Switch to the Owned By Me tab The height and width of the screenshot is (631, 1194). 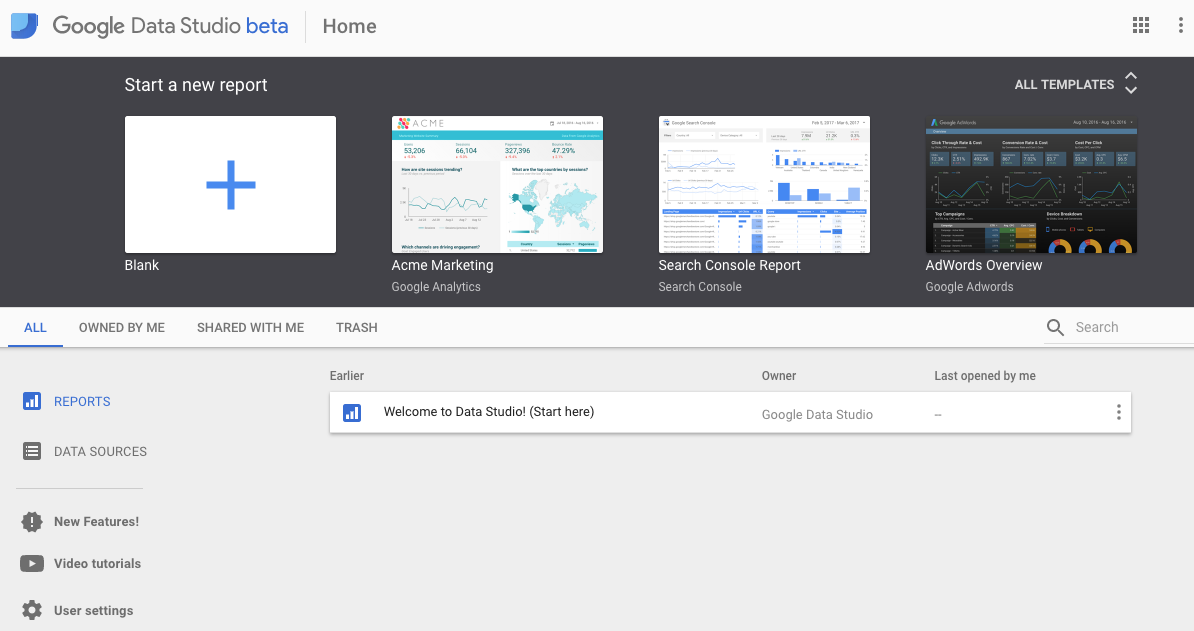(x=122, y=327)
